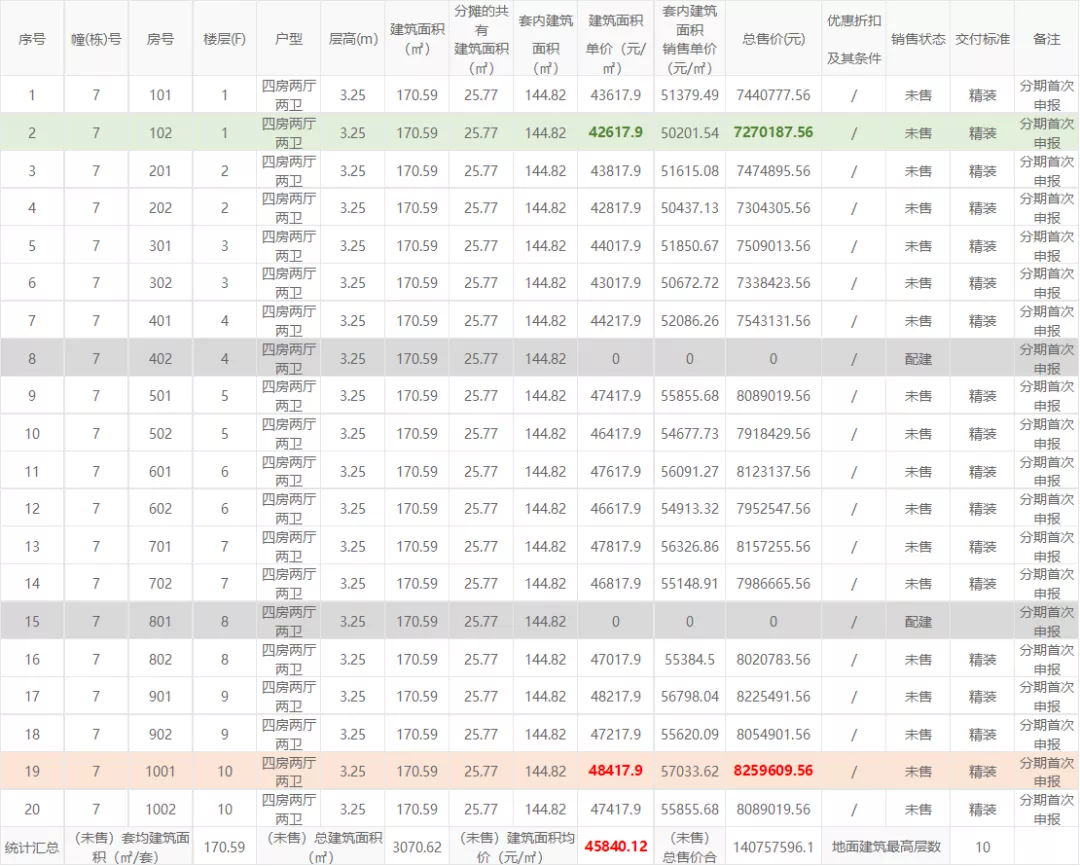The width and height of the screenshot is (1080, 866).
Task: Select room number 801 in gray row
Action: pos(160,621)
